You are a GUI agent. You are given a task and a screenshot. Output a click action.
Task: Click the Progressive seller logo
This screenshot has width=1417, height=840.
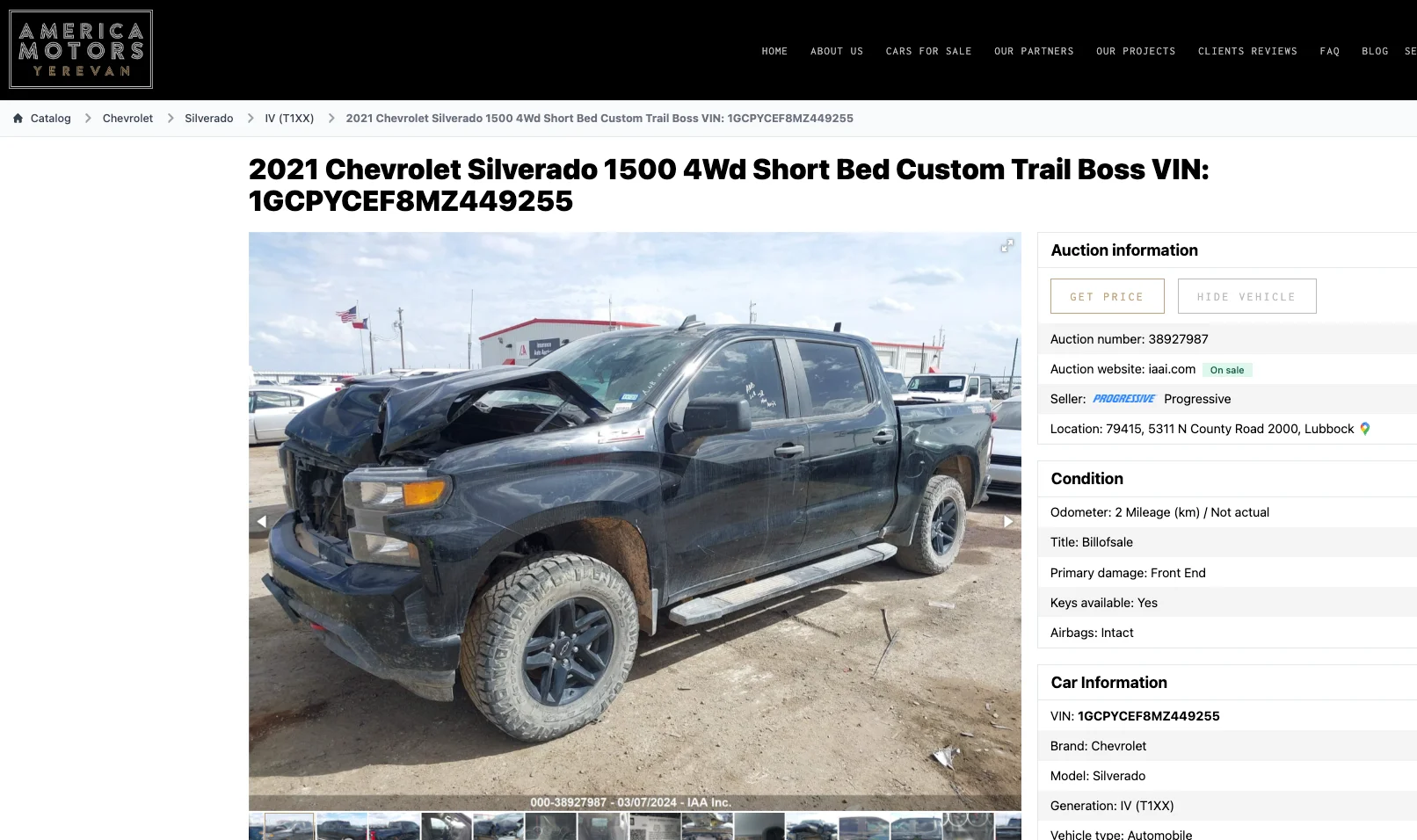coord(1123,399)
